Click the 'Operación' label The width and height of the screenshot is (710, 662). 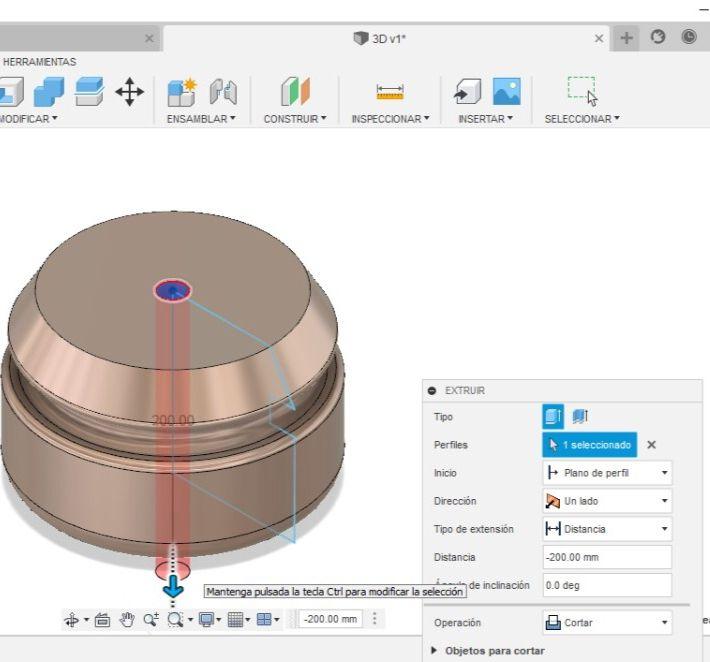coord(457,623)
